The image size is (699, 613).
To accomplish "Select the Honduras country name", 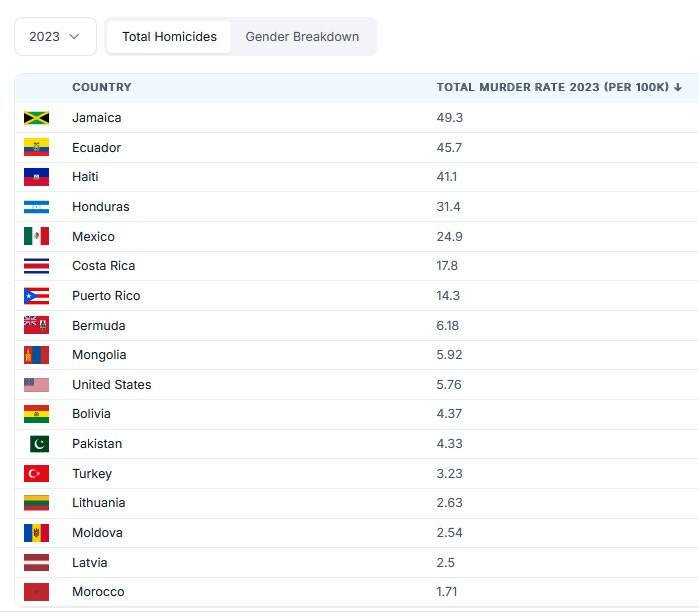I will (x=101, y=207).
